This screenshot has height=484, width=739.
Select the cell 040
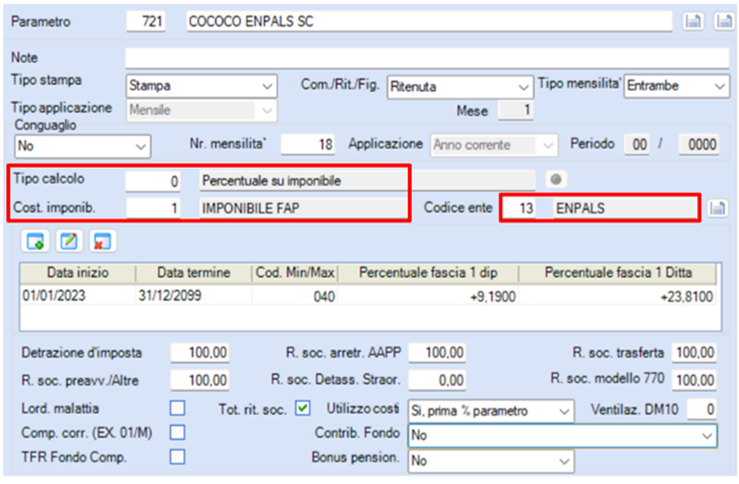pyautogui.click(x=295, y=296)
